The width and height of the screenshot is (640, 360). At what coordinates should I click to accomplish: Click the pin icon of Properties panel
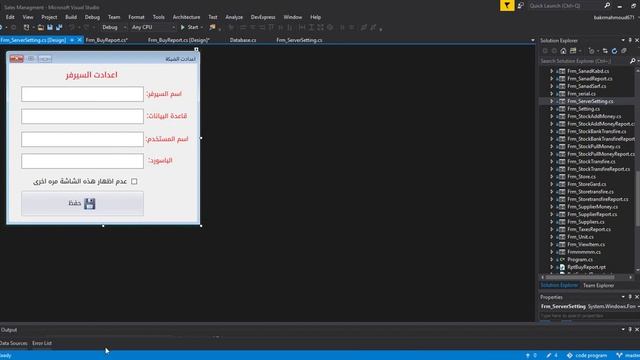pyautogui.click(x=630, y=297)
